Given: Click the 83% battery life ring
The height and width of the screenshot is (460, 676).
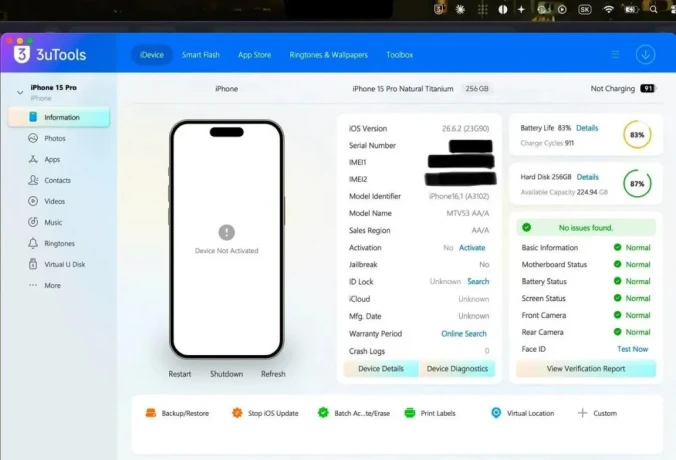Looking at the screenshot, I should 637,135.
